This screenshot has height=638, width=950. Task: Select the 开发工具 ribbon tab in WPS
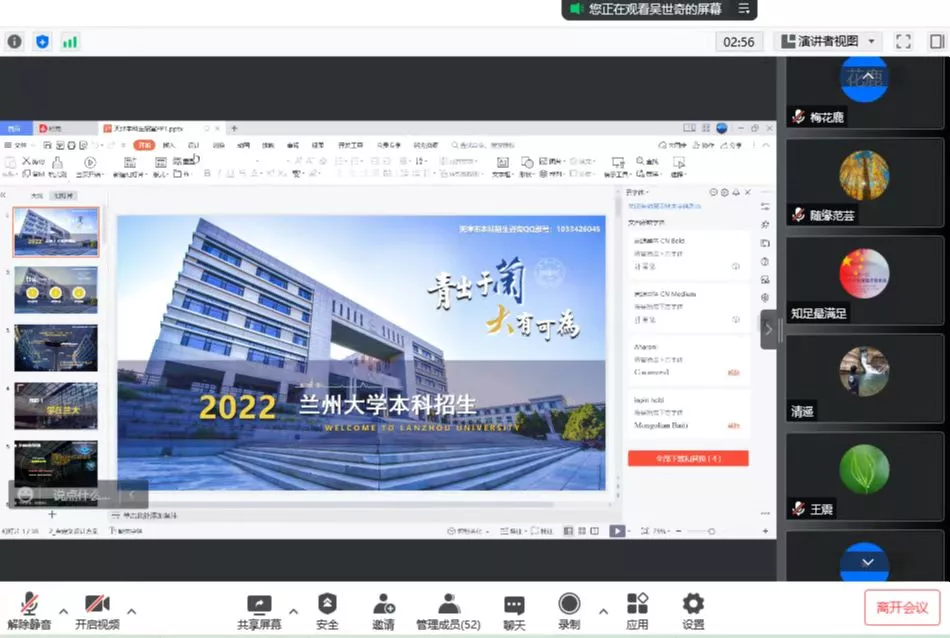pos(351,145)
